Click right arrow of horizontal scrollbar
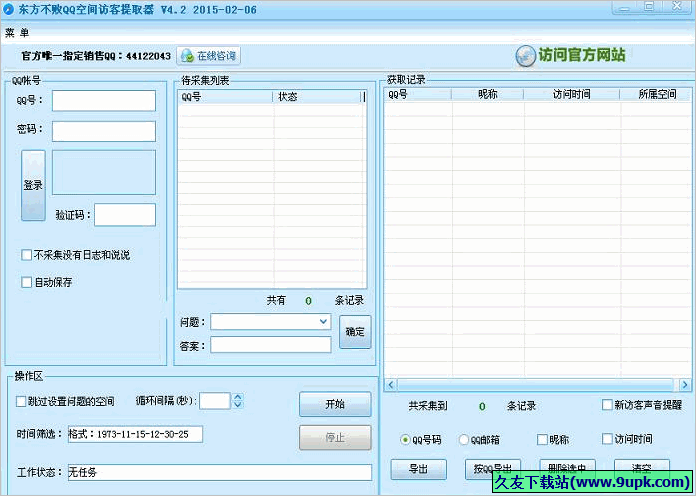 pyautogui.click(x=685, y=385)
